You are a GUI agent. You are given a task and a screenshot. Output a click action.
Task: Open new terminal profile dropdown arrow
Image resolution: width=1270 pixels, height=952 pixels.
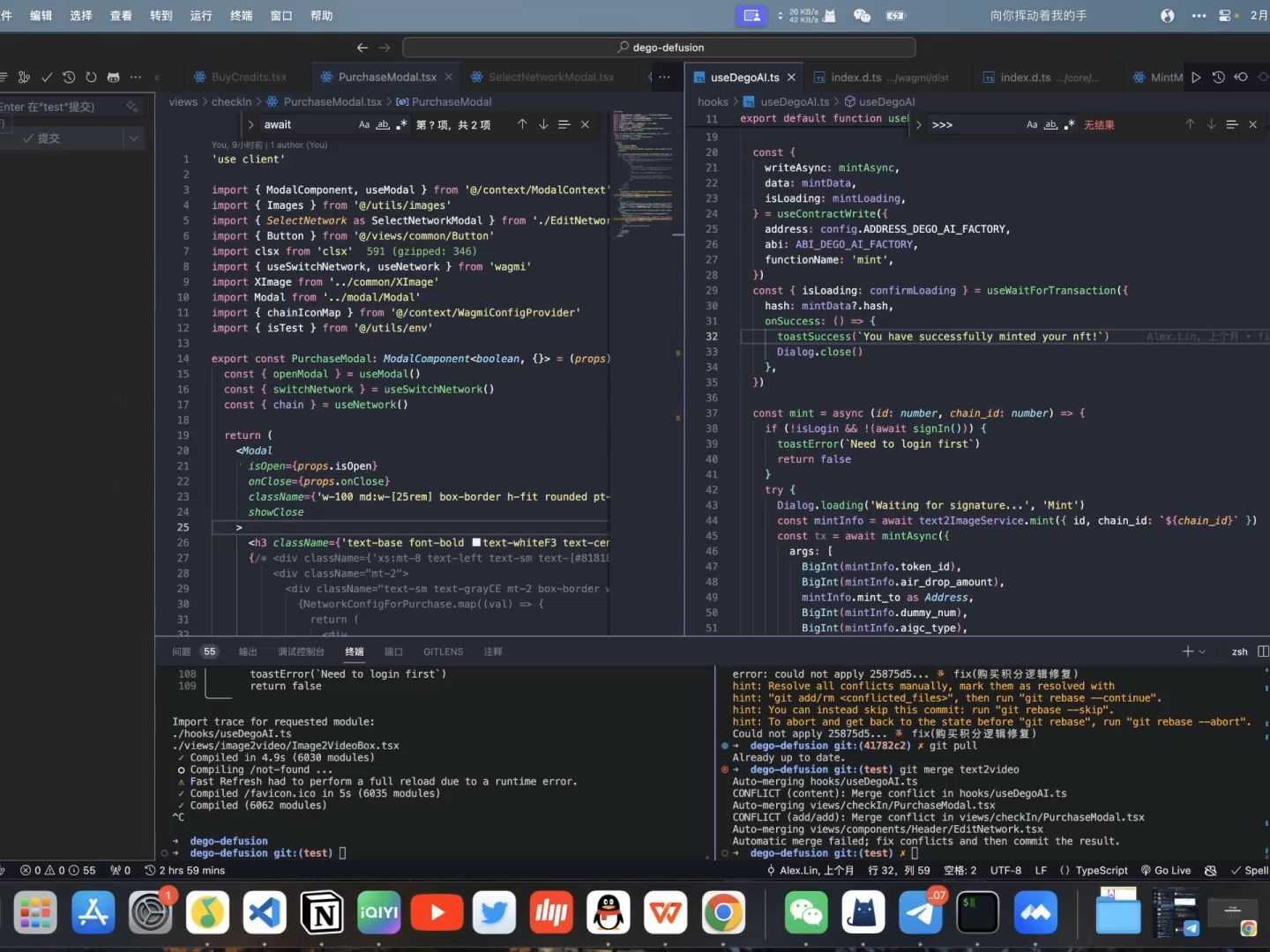tap(1202, 651)
